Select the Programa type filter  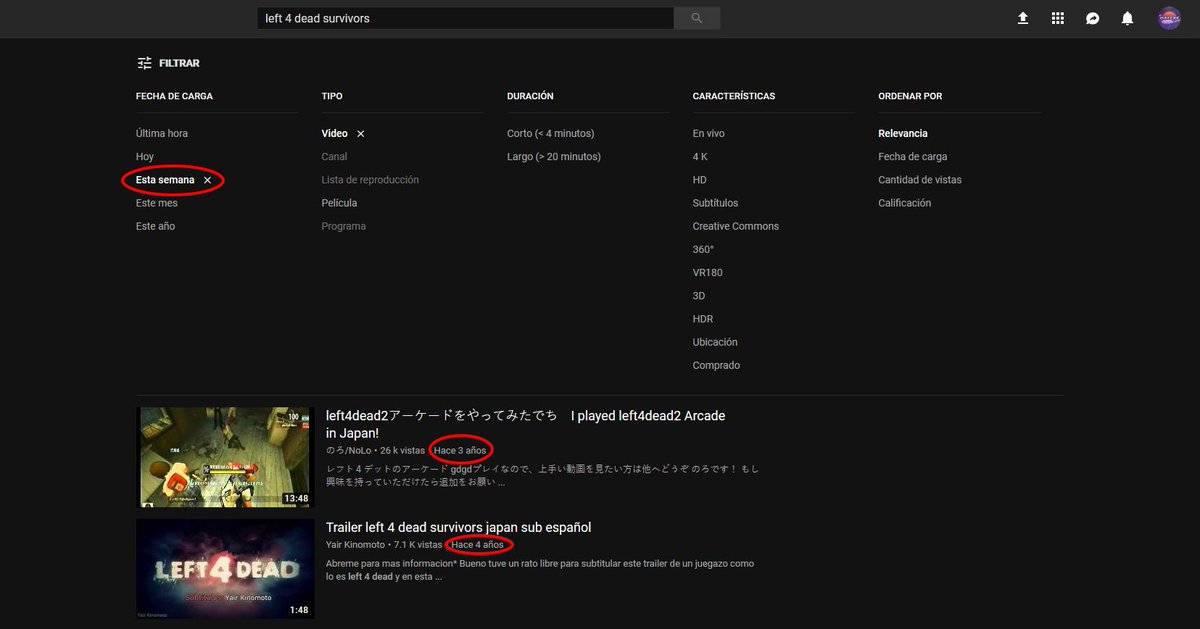click(x=343, y=226)
